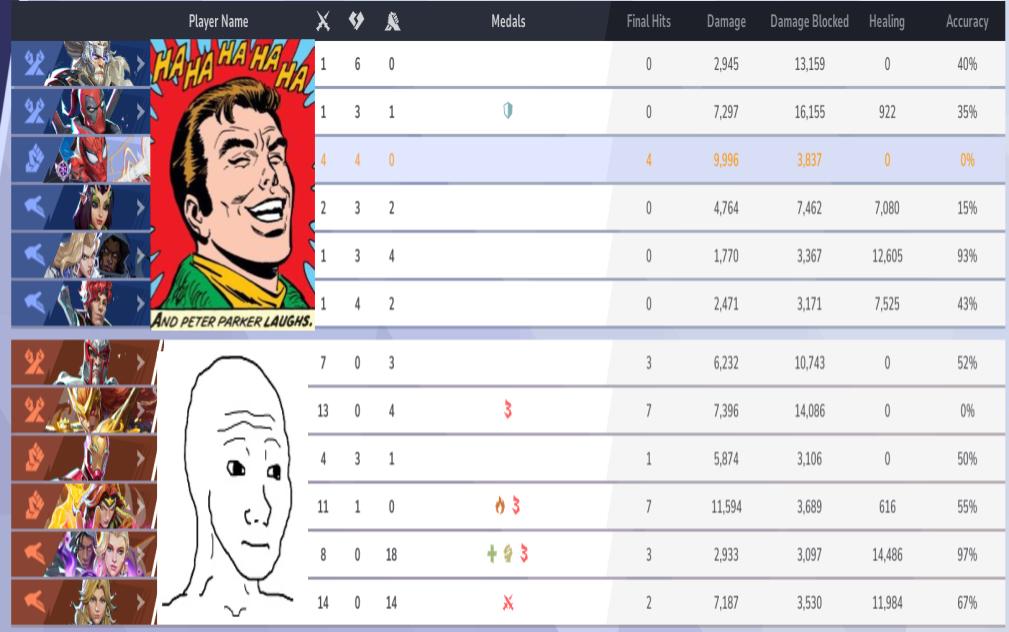Click the Damage Blocked column header
This screenshot has height=632, width=1009.
coord(810,21)
